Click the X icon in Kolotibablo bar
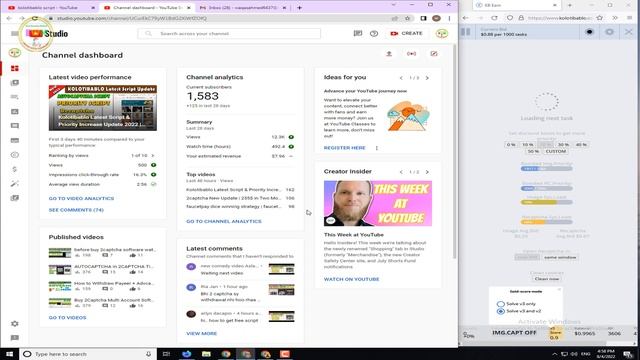Screen dimensions: 640x360 click(629, 32)
